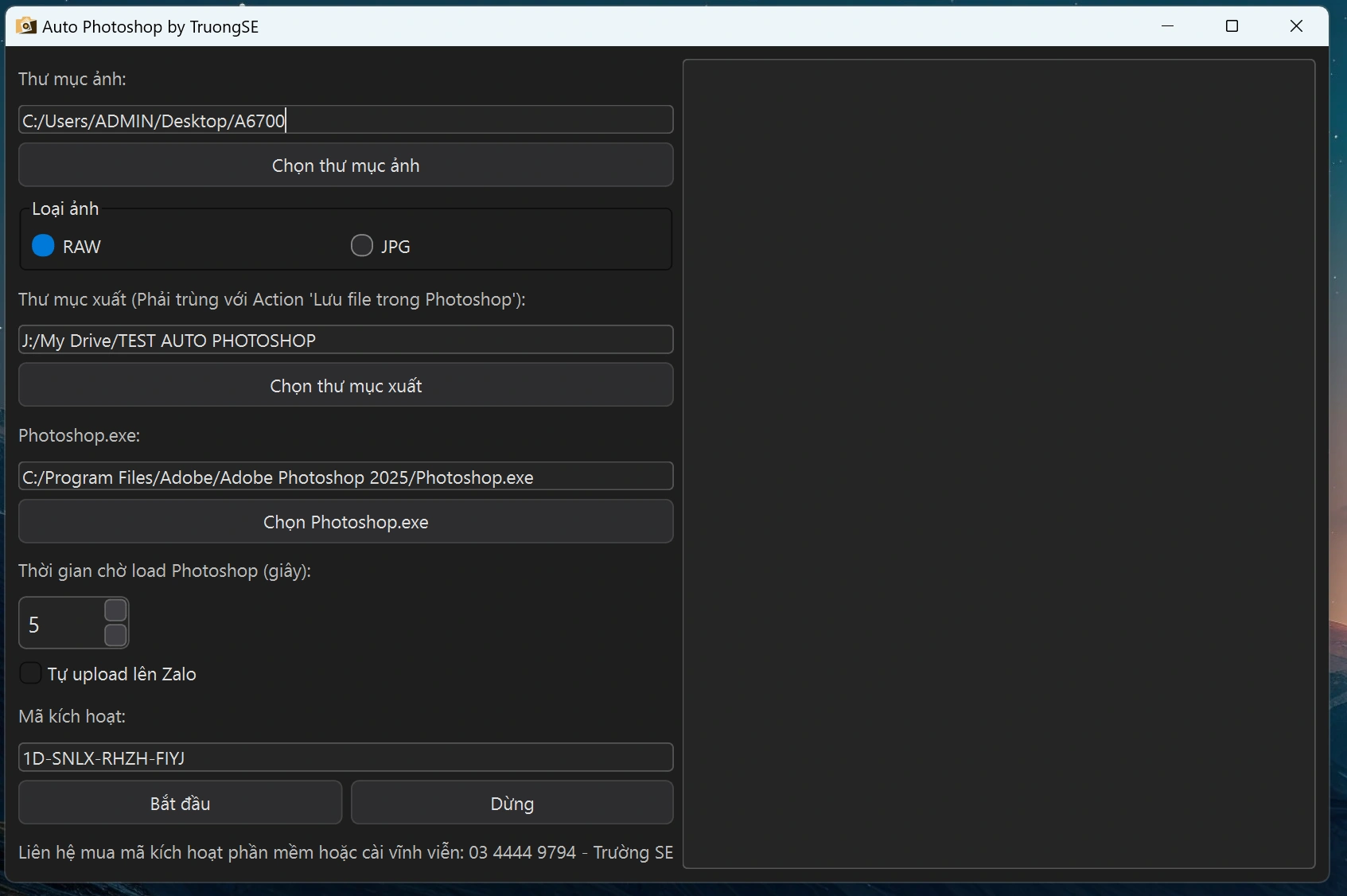Click the Auto Photoshop app icon in title bar
Screen dimensions: 1347x896
[25, 26]
